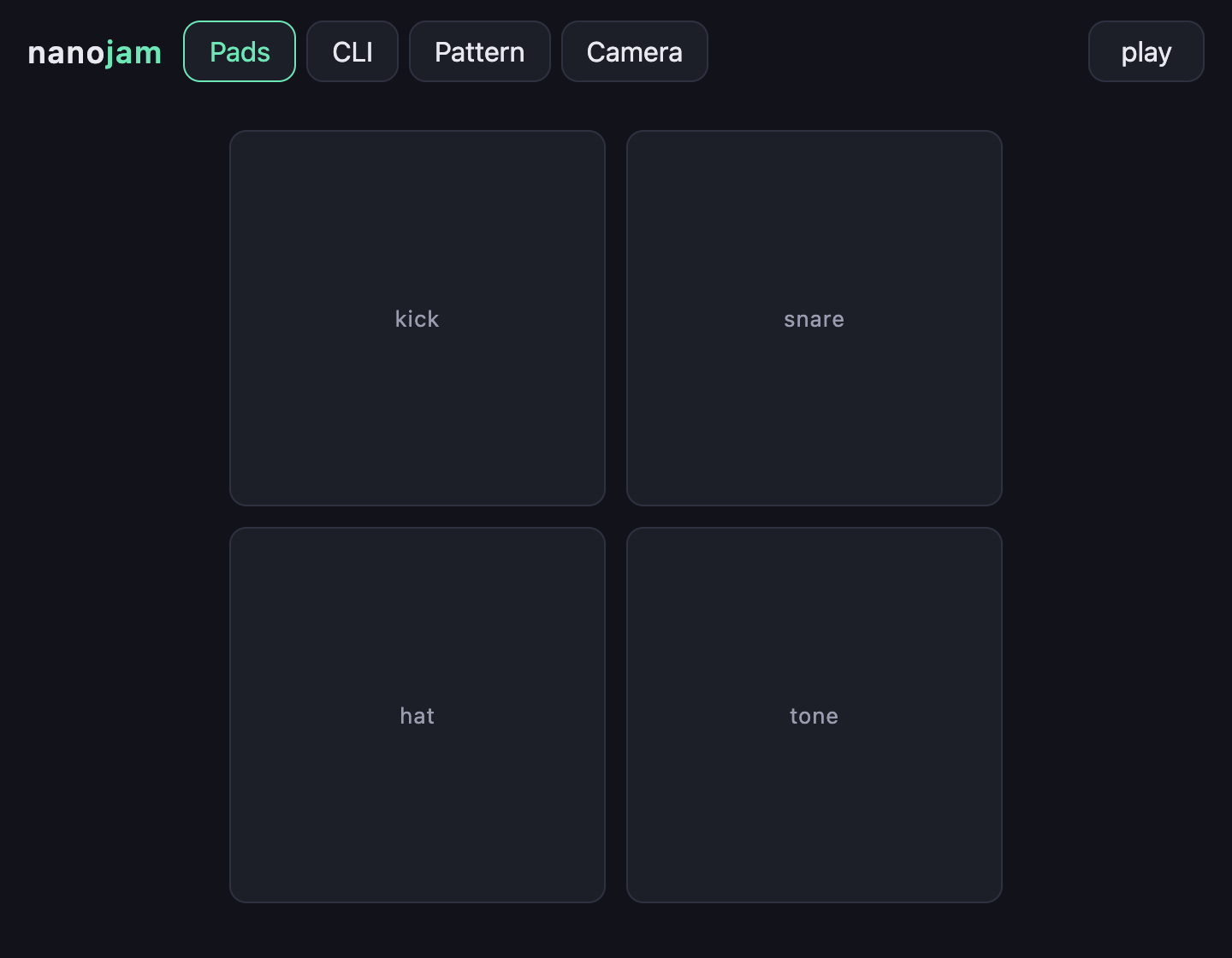Select the Camera tab
This screenshot has width=1232, height=958.
click(635, 51)
